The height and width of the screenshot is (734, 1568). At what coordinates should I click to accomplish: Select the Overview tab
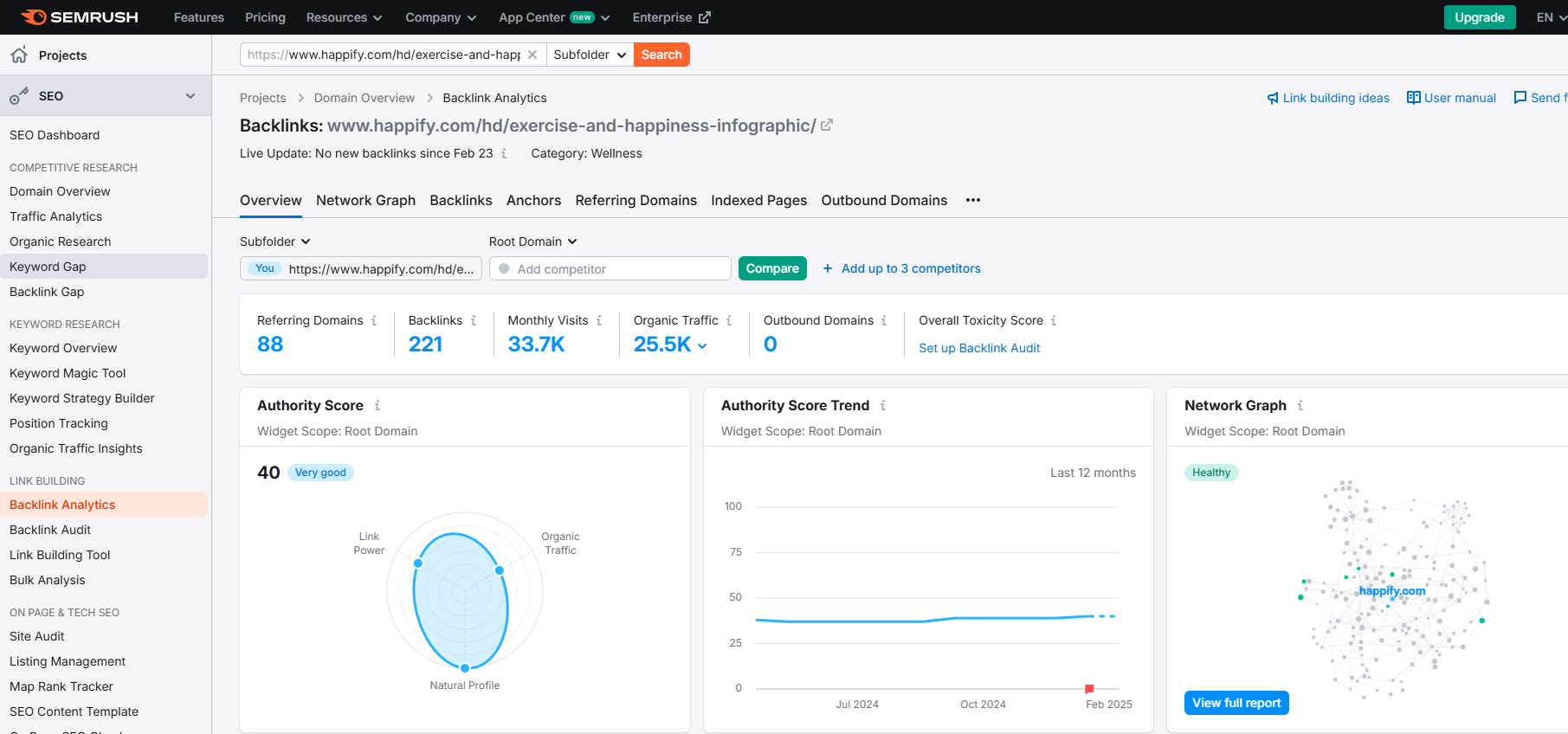(x=271, y=200)
